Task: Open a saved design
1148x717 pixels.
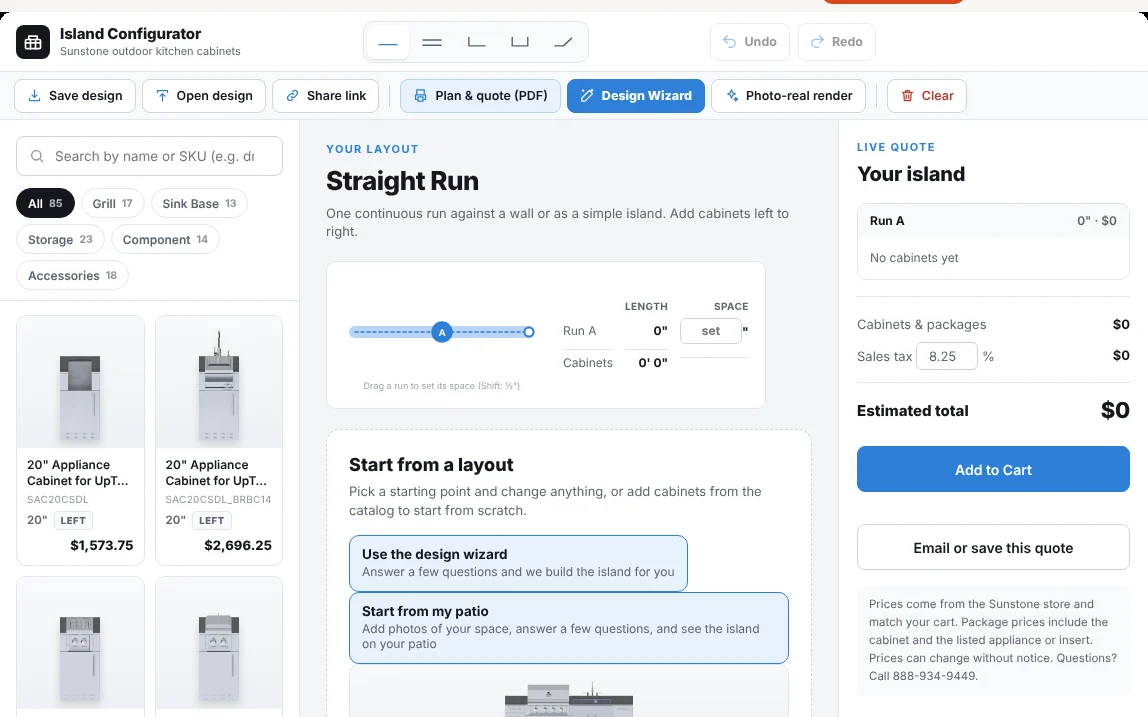Action: tap(204, 96)
